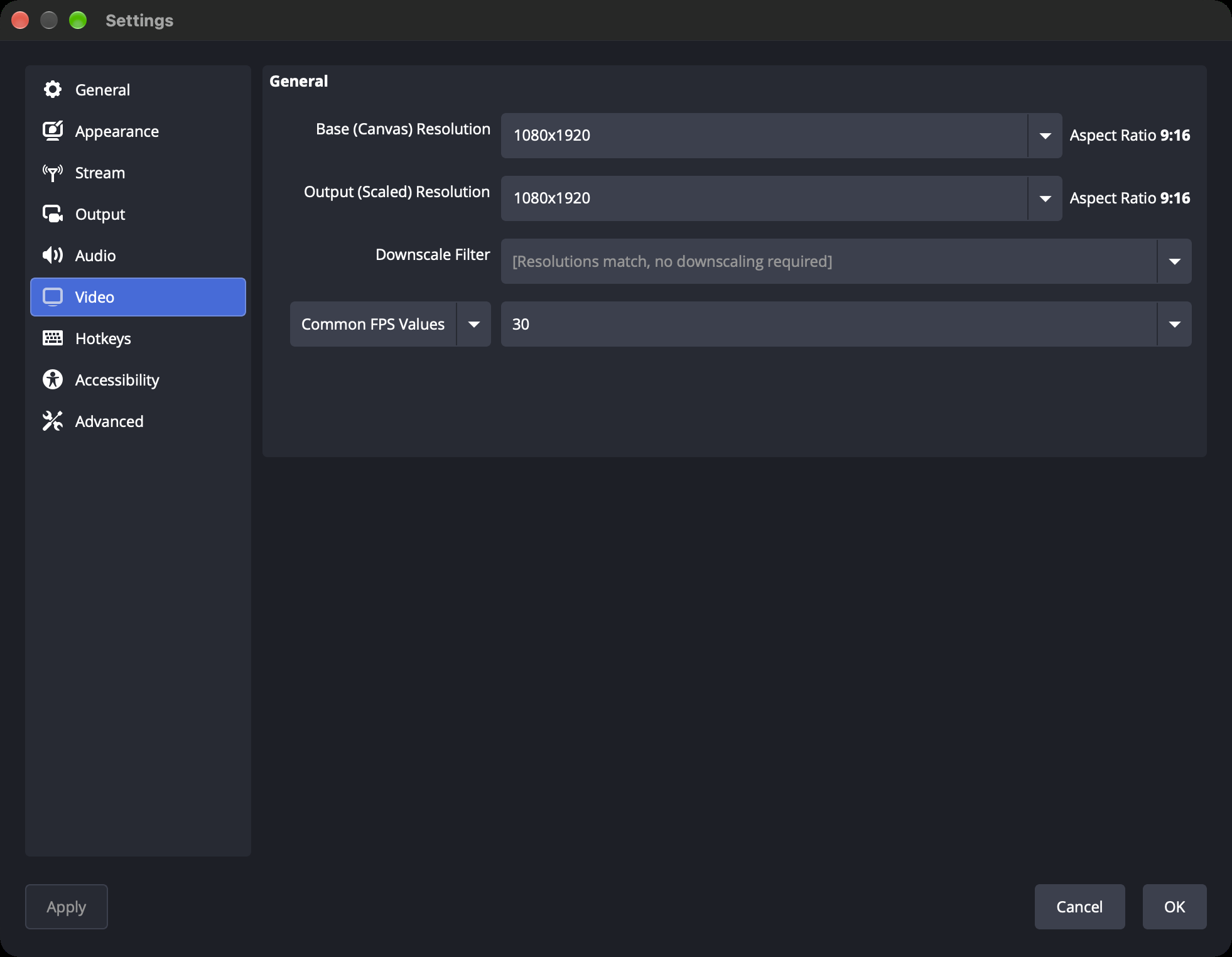Open General settings section

[138, 90]
